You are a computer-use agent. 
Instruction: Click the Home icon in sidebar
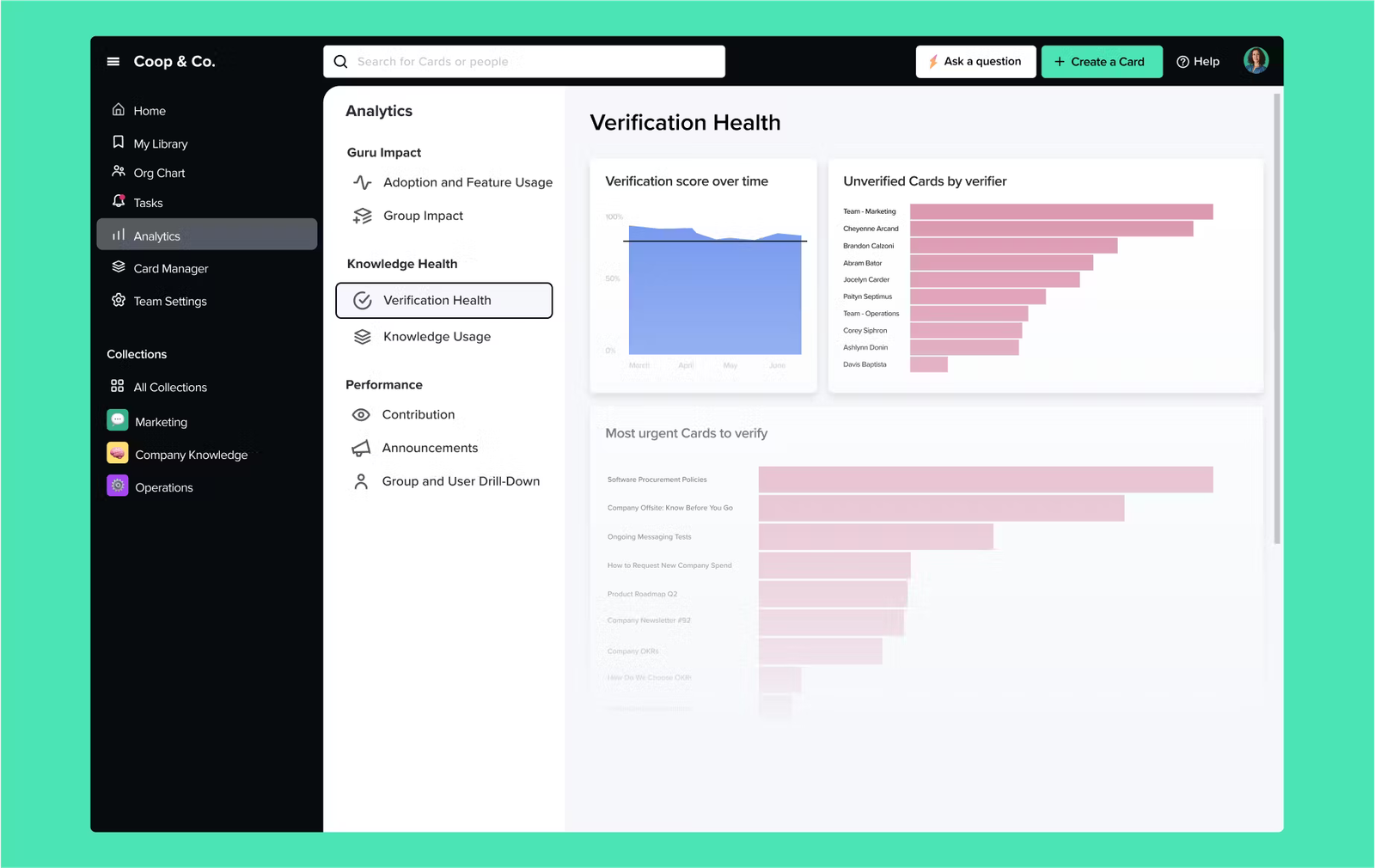click(119, 109)
